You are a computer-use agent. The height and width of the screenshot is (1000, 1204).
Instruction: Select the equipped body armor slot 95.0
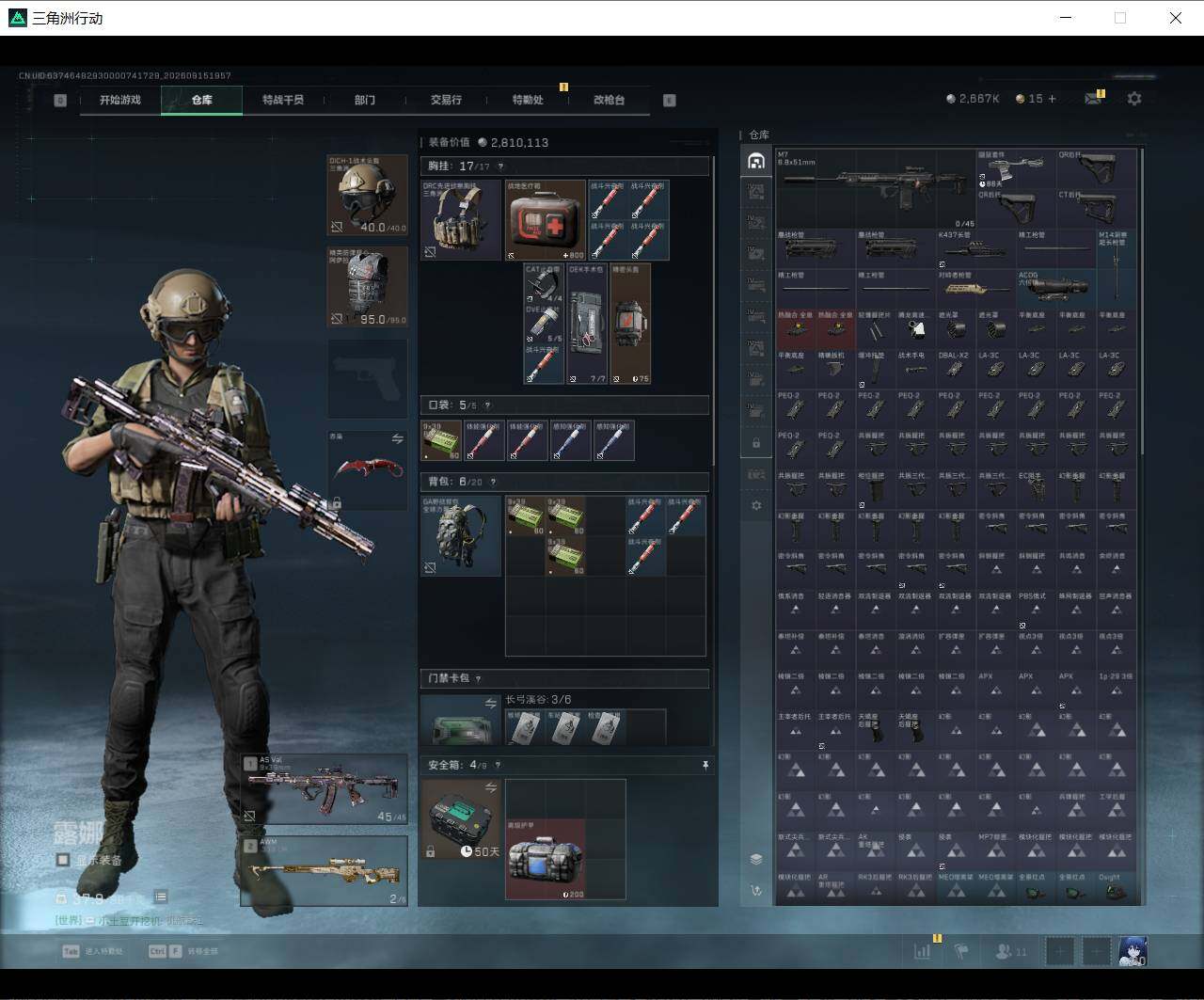coord(368,287)
